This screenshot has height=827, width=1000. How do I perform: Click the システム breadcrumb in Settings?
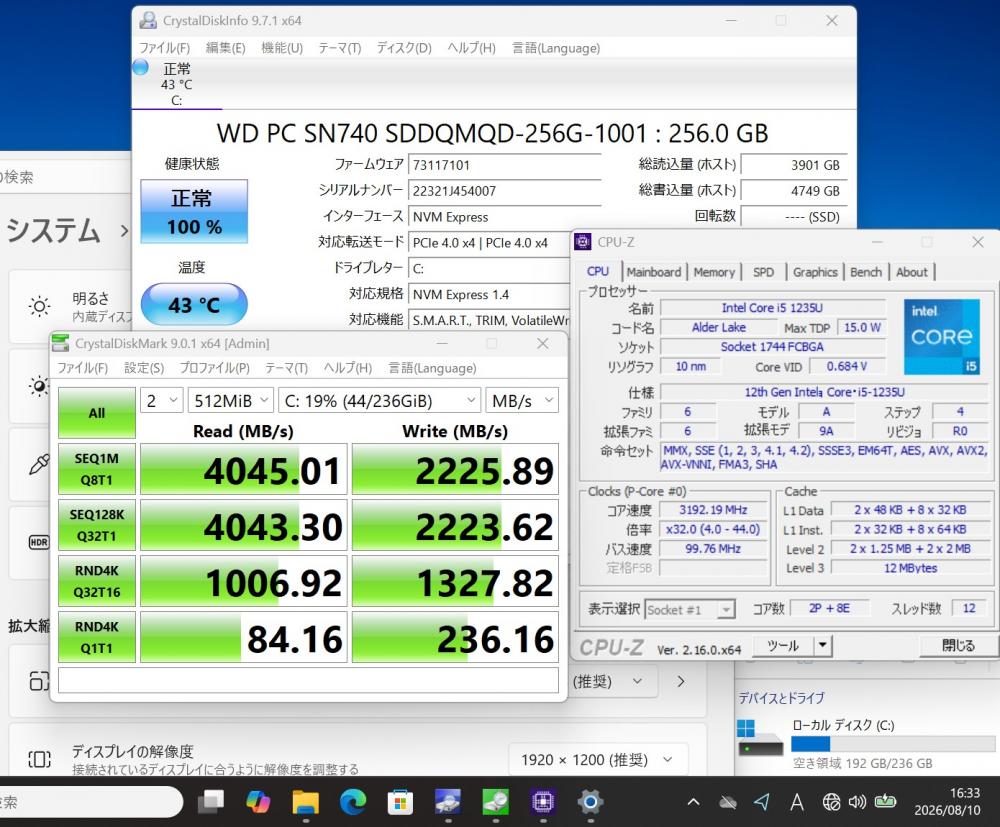54,230
